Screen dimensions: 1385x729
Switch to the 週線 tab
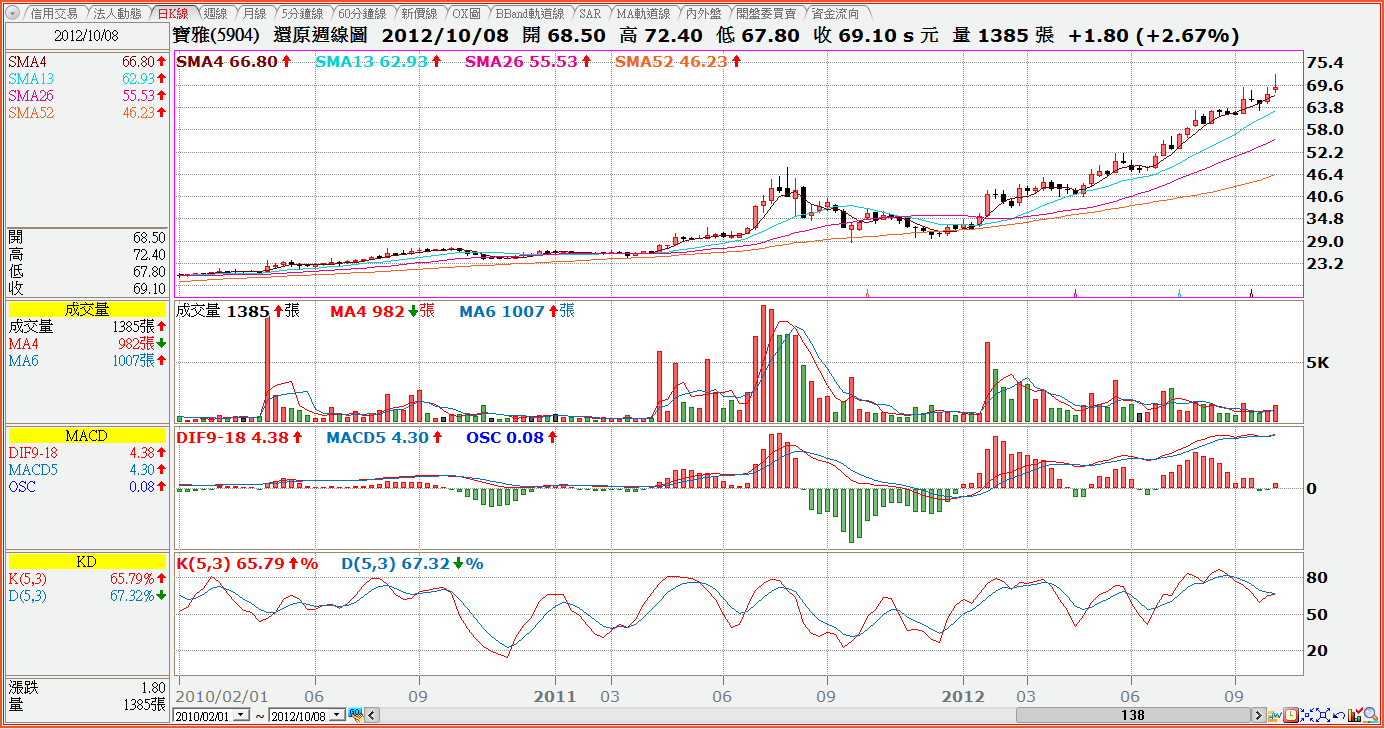click(215, 14)
